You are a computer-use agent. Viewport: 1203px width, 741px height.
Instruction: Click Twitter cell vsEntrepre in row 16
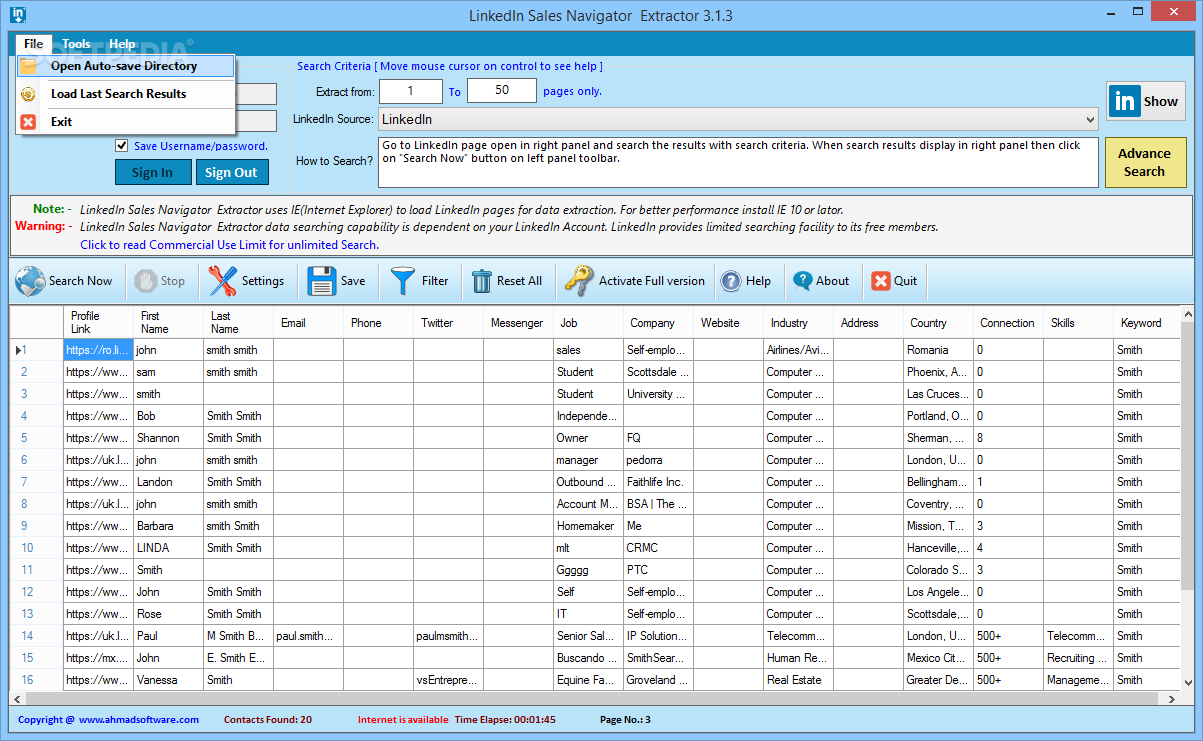coord(448,680)
